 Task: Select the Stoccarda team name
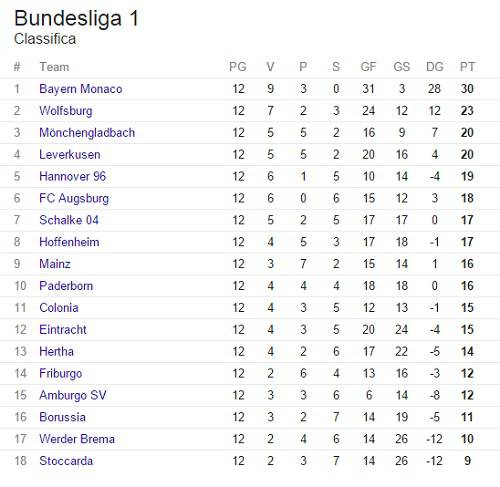[66, 461]
